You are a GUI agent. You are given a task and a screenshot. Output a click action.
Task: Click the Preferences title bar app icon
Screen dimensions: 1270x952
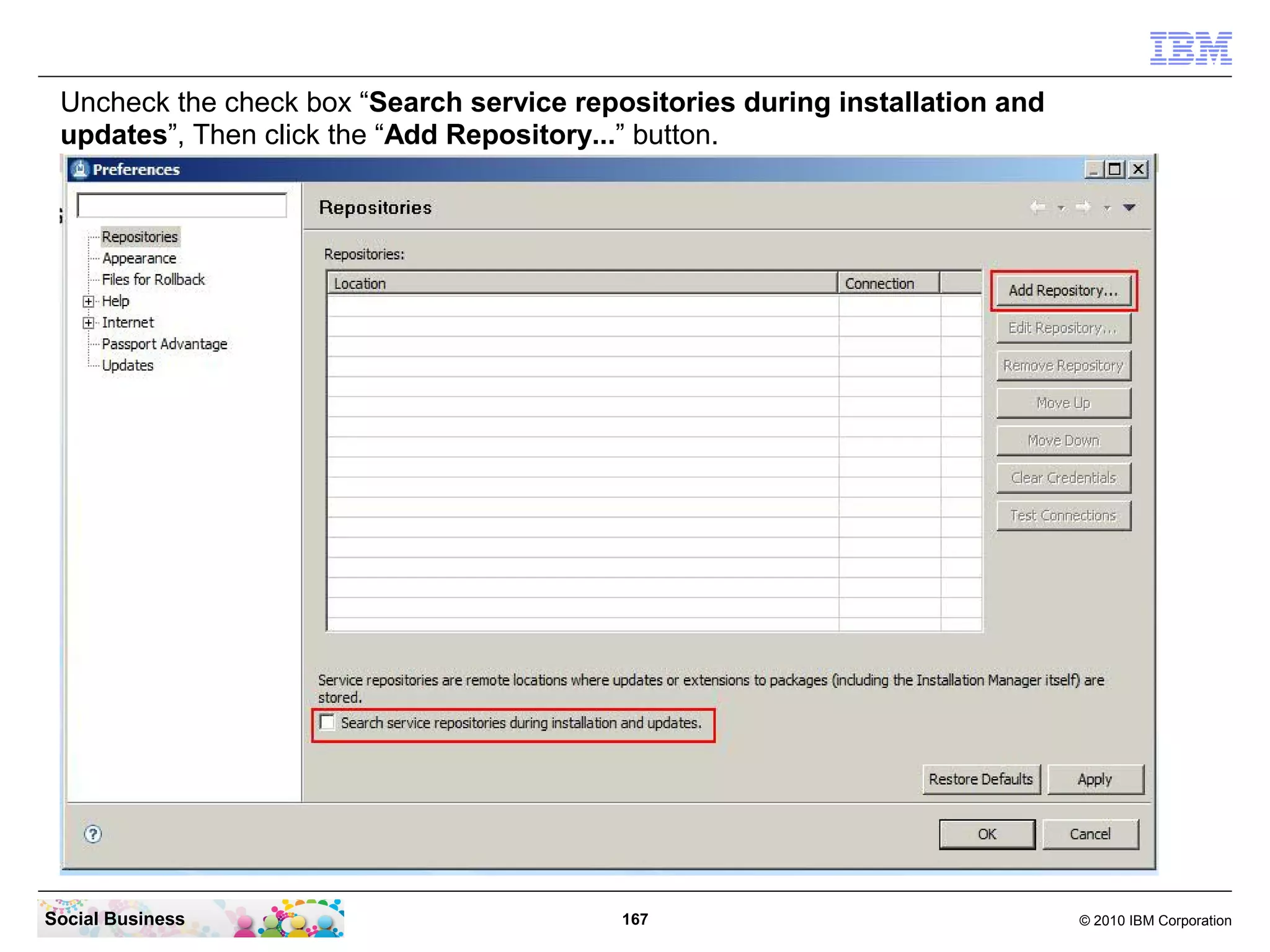click(x=80, y=169)
